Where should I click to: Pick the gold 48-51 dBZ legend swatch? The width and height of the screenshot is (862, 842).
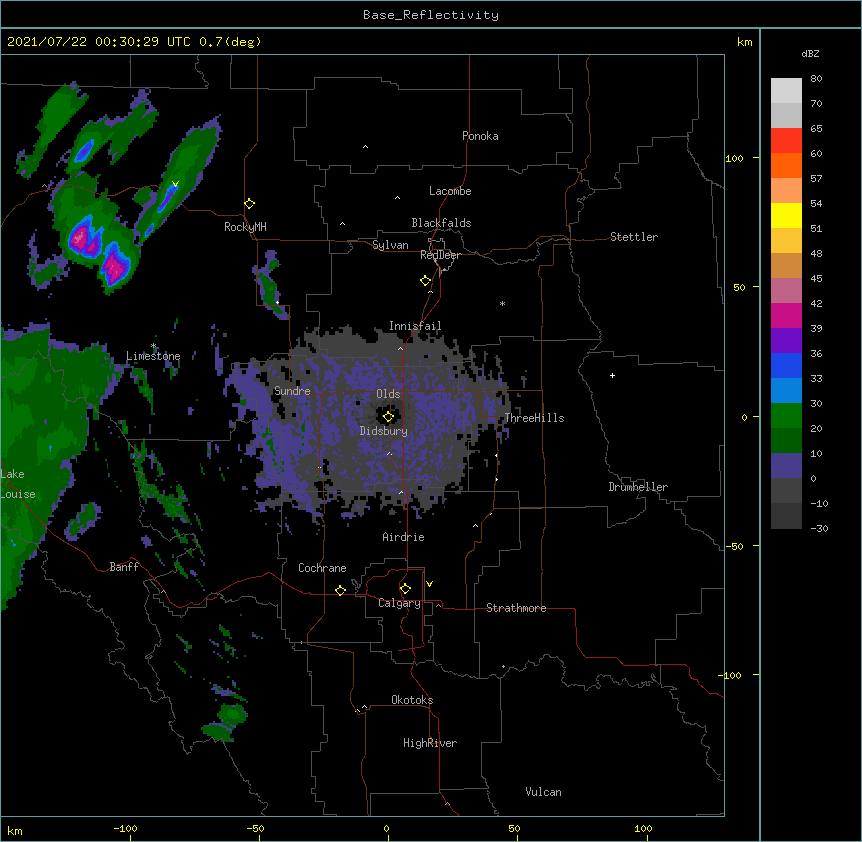pyautogui.click(x=786, y=241)
